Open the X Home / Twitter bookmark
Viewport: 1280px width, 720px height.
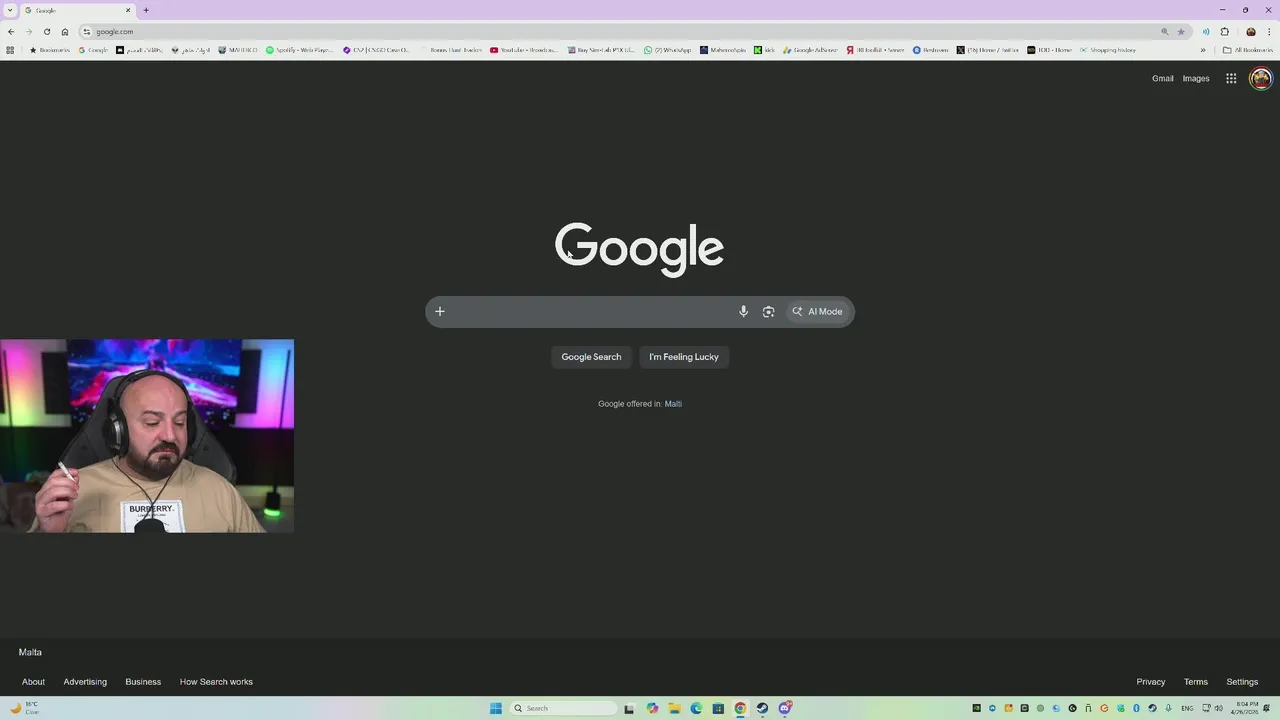988,50
